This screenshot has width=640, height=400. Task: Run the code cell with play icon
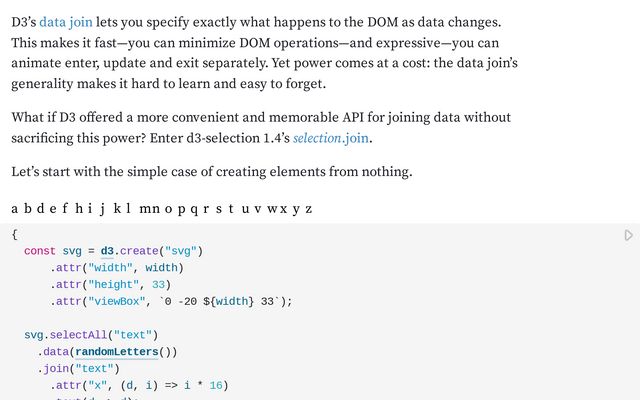point(628,236)
